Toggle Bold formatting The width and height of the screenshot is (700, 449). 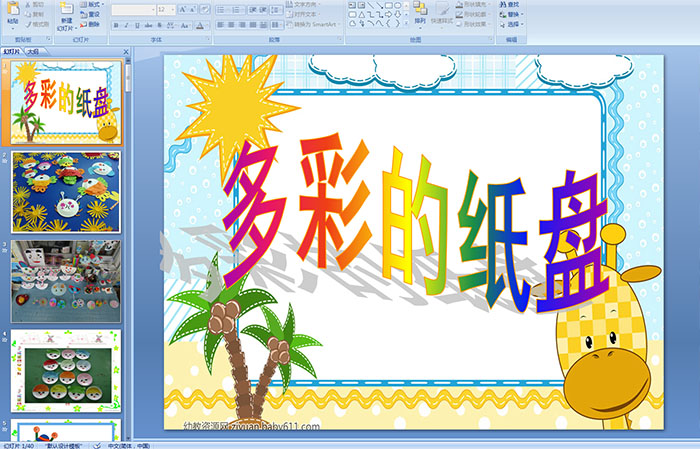click(x=115, y=24)
